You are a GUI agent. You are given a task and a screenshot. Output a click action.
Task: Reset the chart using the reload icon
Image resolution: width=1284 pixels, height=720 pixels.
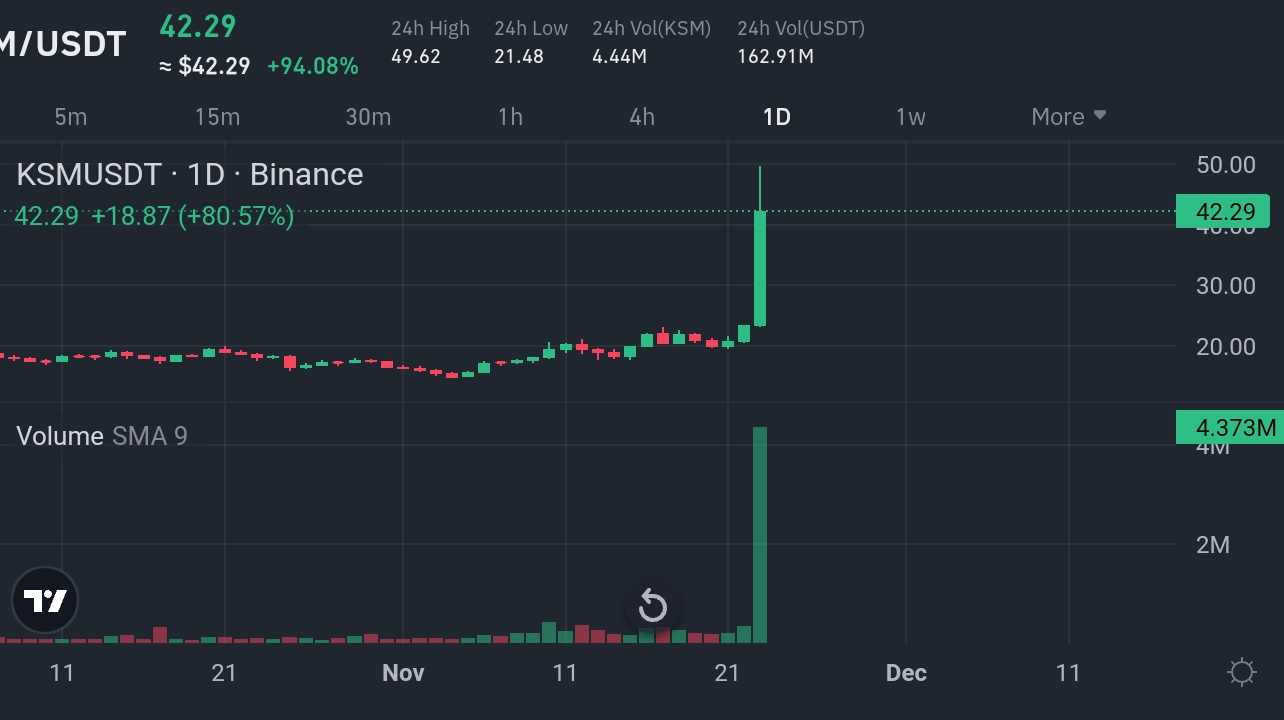653,606
